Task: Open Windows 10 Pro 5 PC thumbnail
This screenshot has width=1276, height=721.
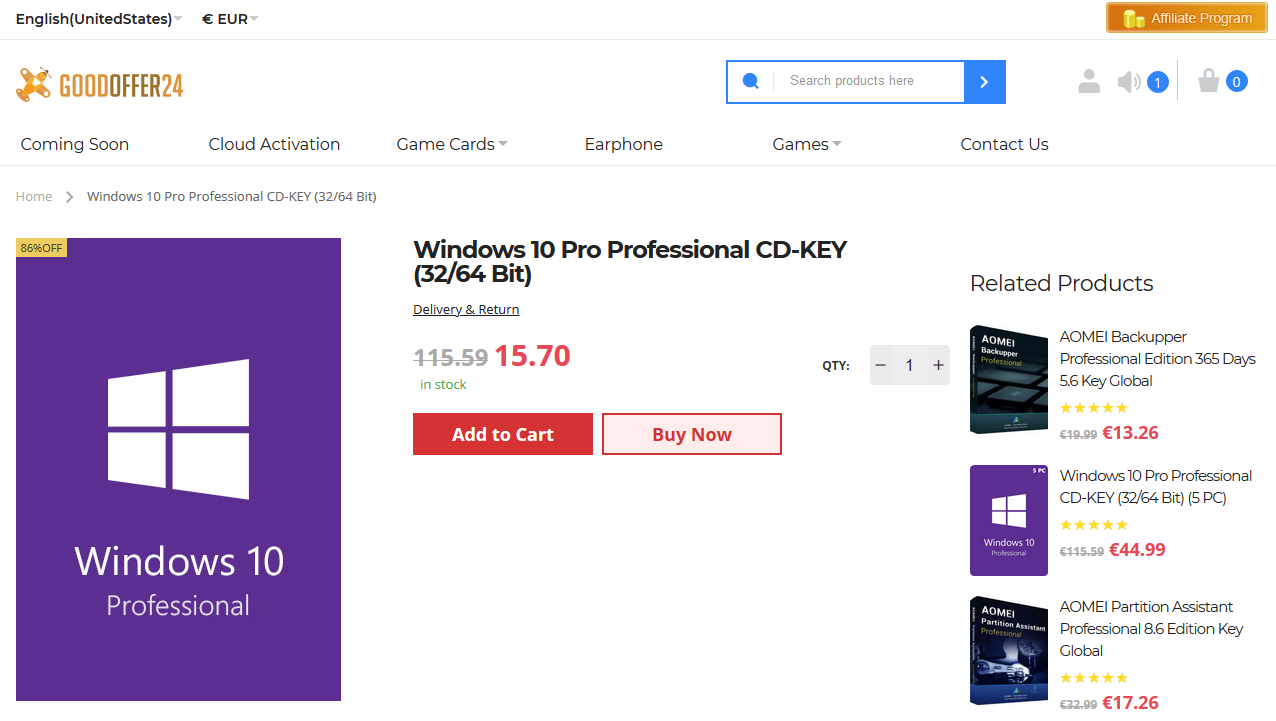Action: tap(1009, 520)
